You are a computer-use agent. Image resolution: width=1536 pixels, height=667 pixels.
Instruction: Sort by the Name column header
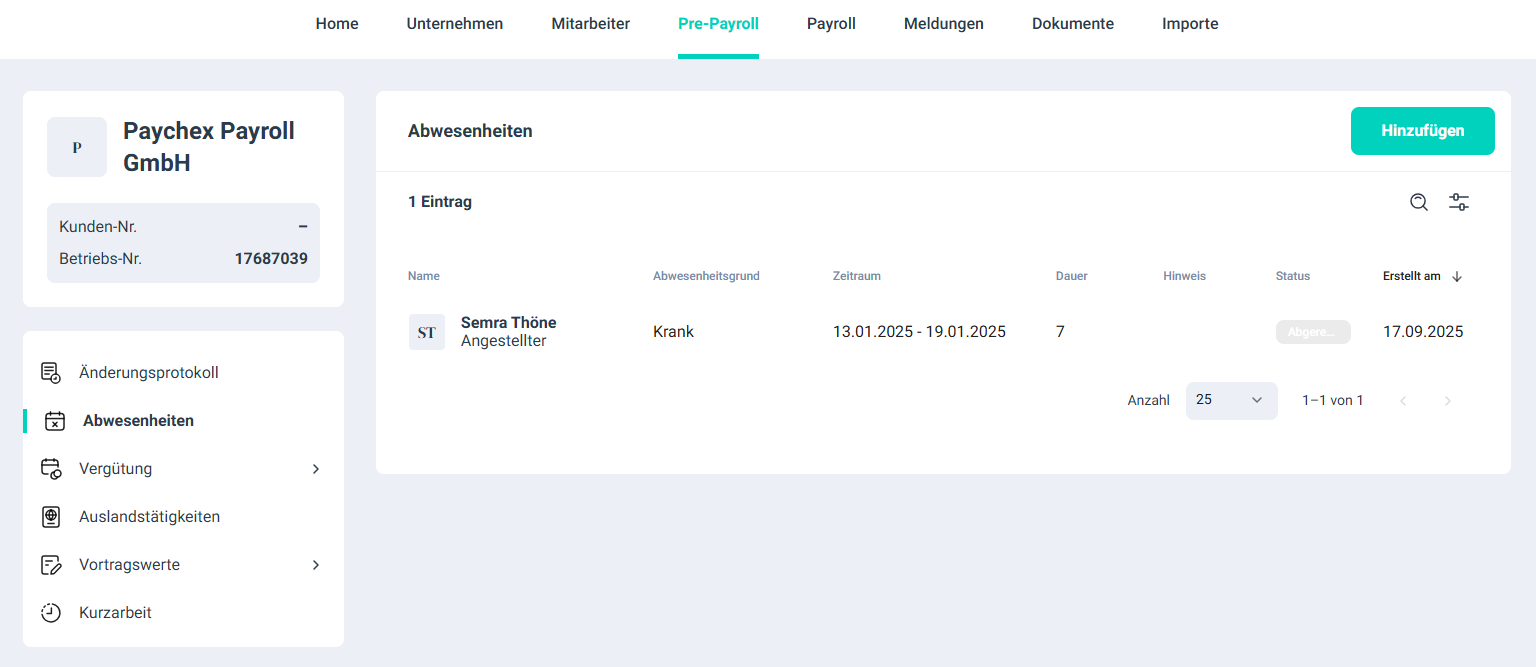pyautogui.click(x=424, y=276)
